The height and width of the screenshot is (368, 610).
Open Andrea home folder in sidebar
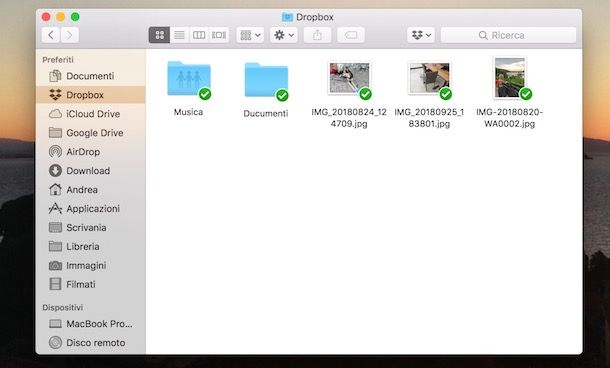point(90,190)
